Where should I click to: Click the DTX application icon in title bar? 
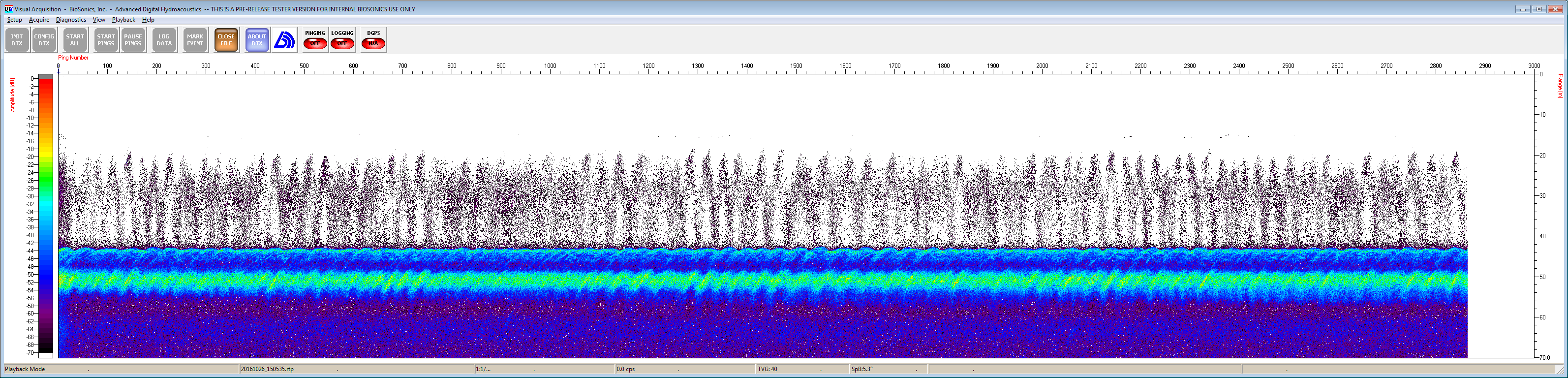(x=8, y=8)
